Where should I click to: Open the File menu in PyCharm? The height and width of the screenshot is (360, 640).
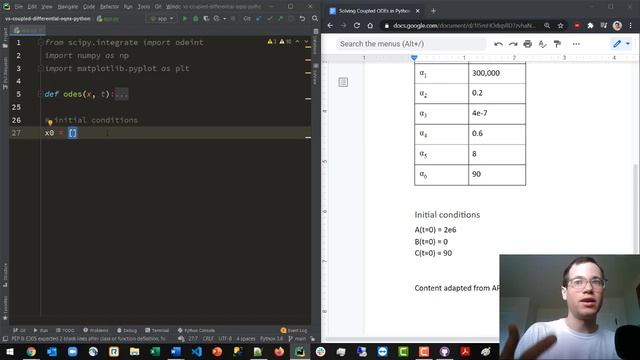click(x=19, y=7)
